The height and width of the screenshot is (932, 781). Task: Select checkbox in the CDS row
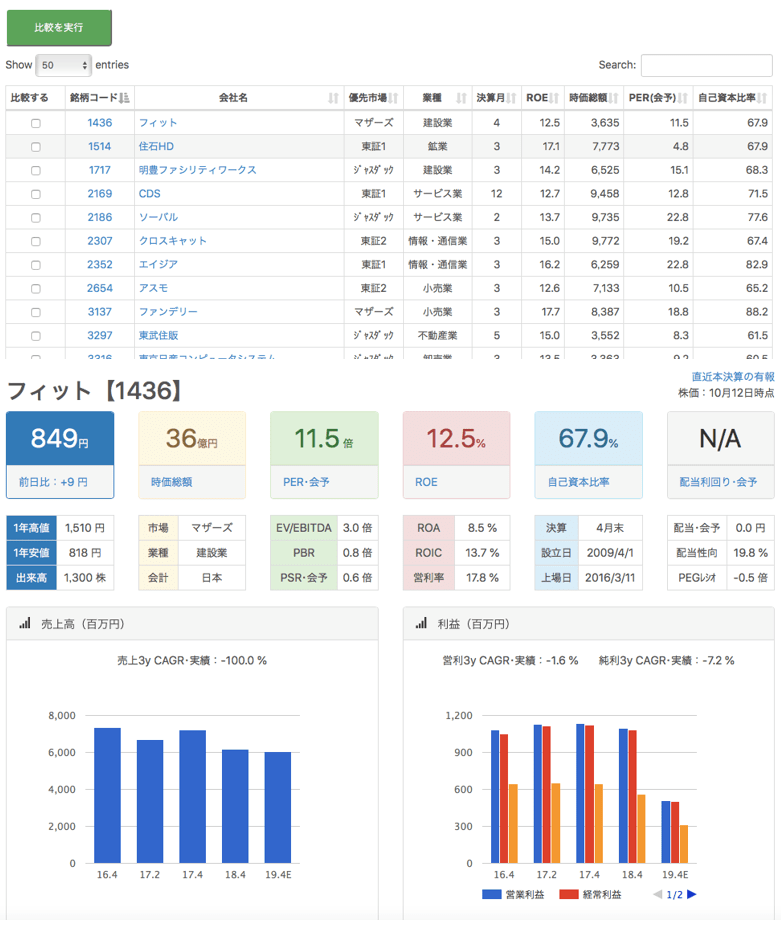click(36, 194)
